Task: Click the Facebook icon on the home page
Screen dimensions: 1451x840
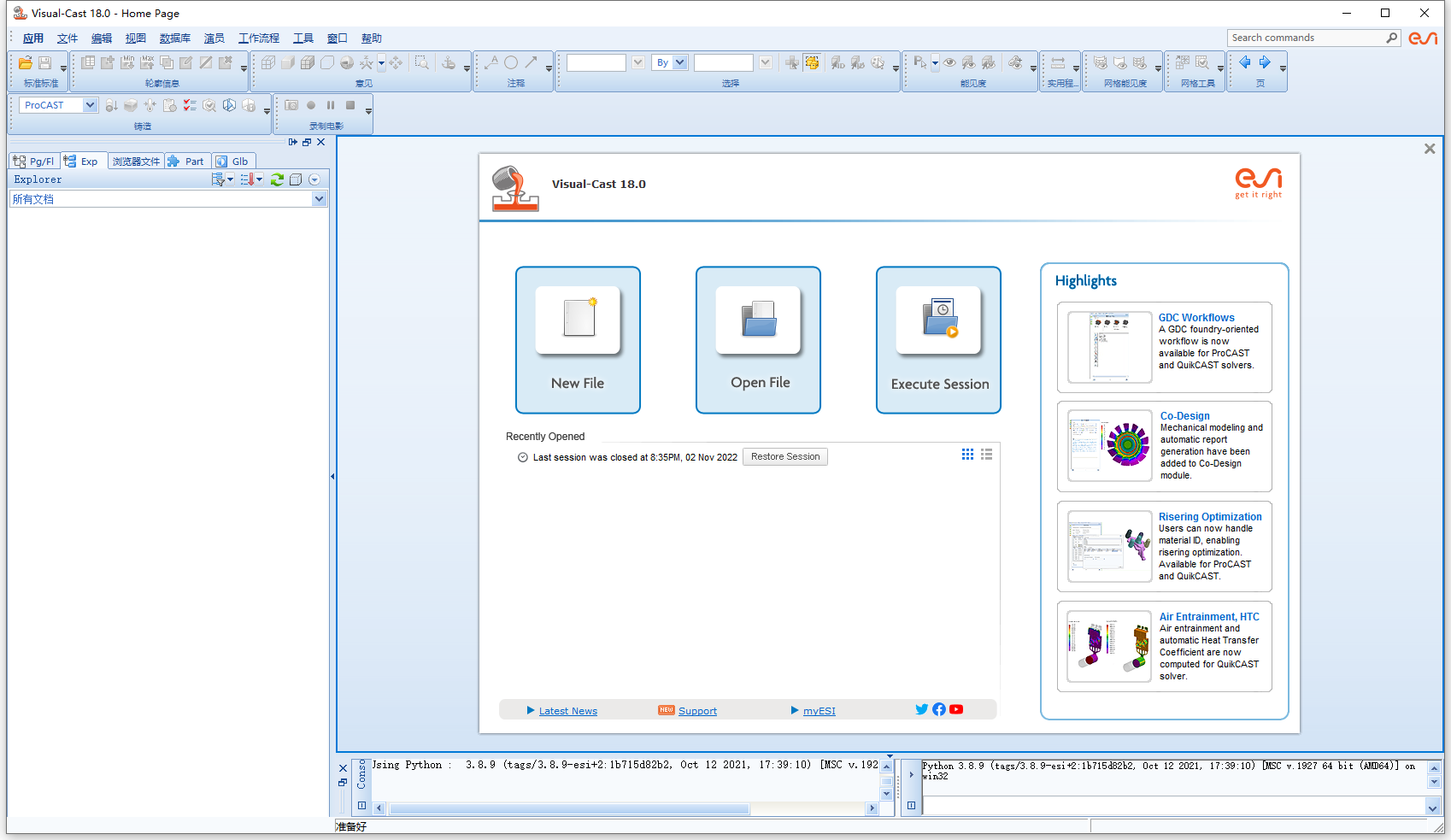Action: (939, 709)
